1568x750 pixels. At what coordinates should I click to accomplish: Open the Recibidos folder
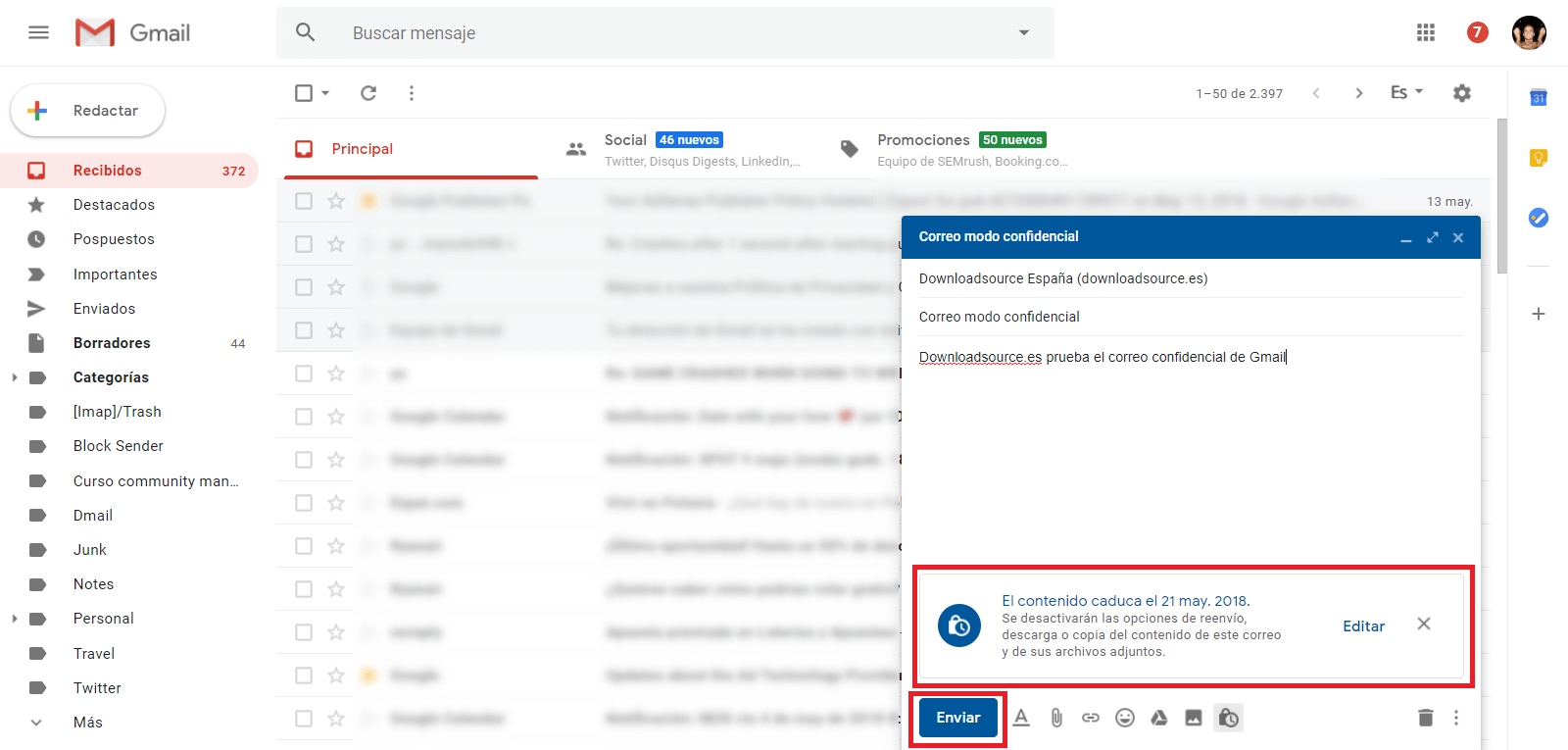[x=129, y=171]
